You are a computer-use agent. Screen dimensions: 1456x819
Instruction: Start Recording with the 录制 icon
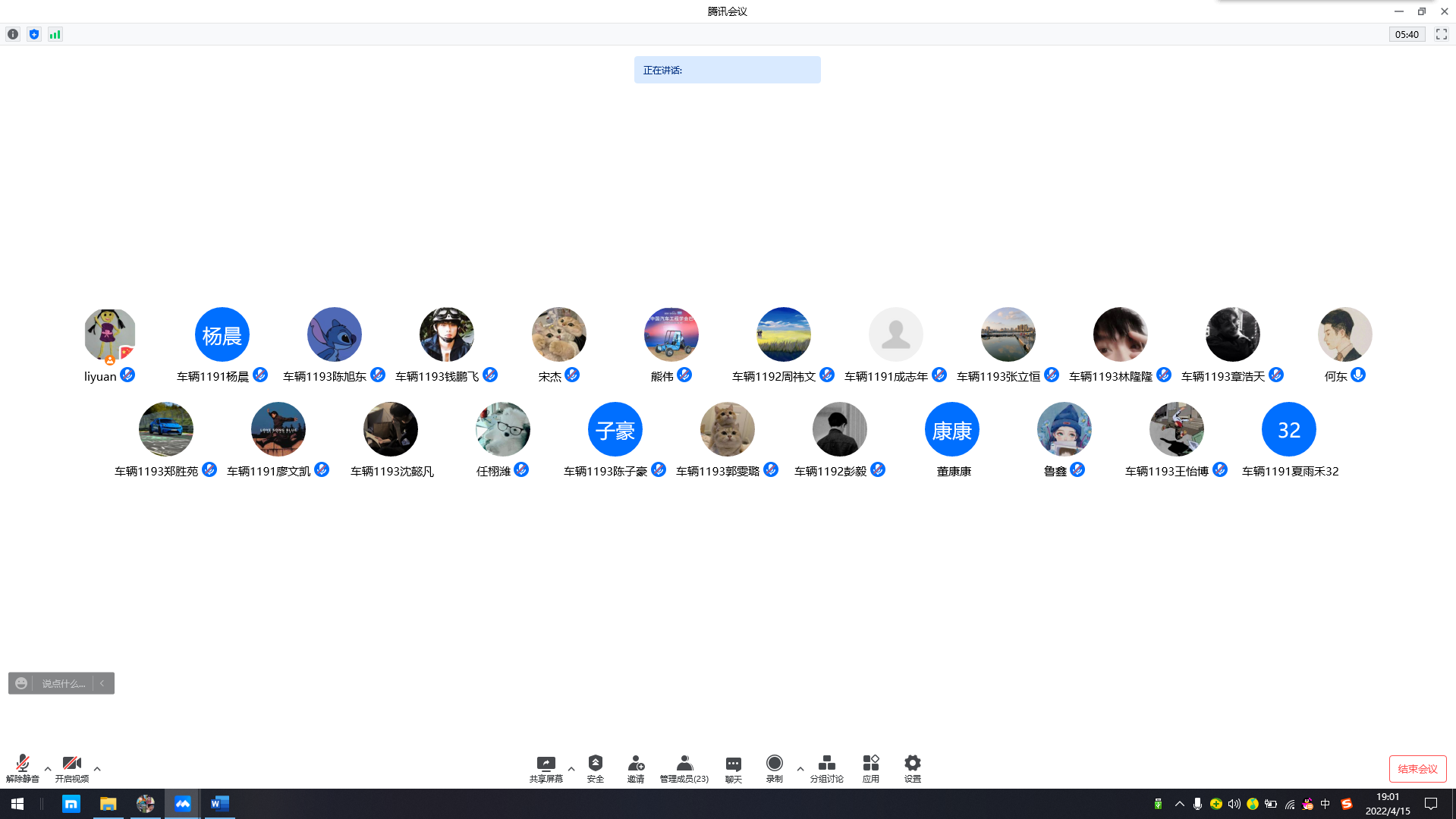point(774,767)
